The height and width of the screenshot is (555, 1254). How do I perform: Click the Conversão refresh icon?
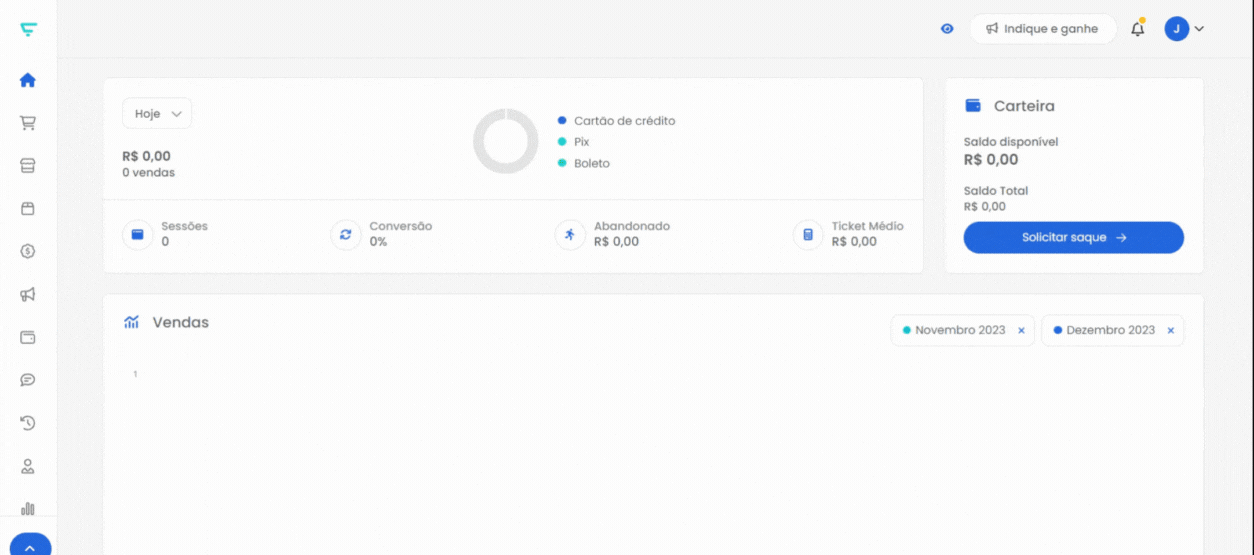[x=345, y=235]
